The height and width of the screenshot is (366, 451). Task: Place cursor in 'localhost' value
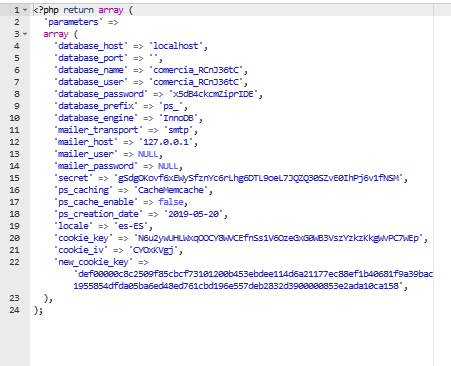click(176, 46)
